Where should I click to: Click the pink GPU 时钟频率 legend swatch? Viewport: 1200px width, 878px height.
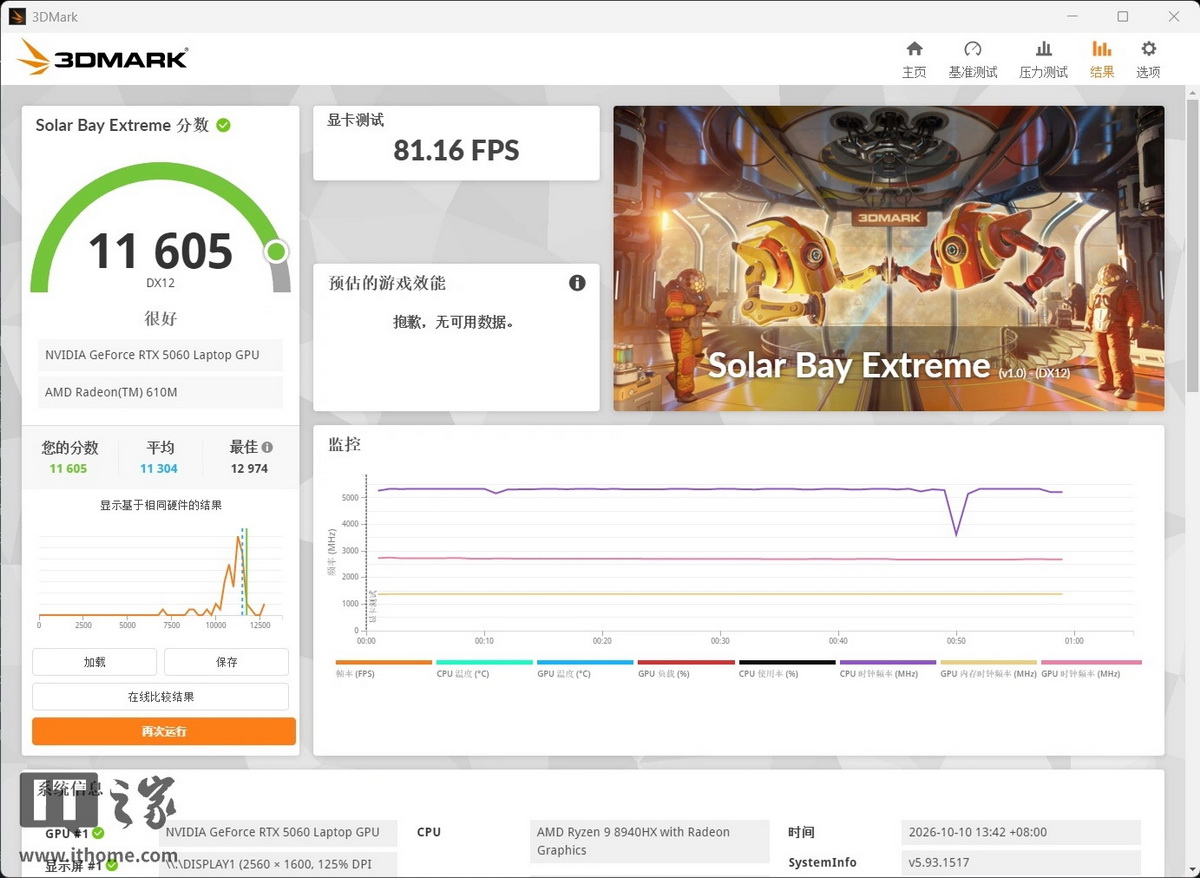pyautogui.click(x=1091, y=662)
